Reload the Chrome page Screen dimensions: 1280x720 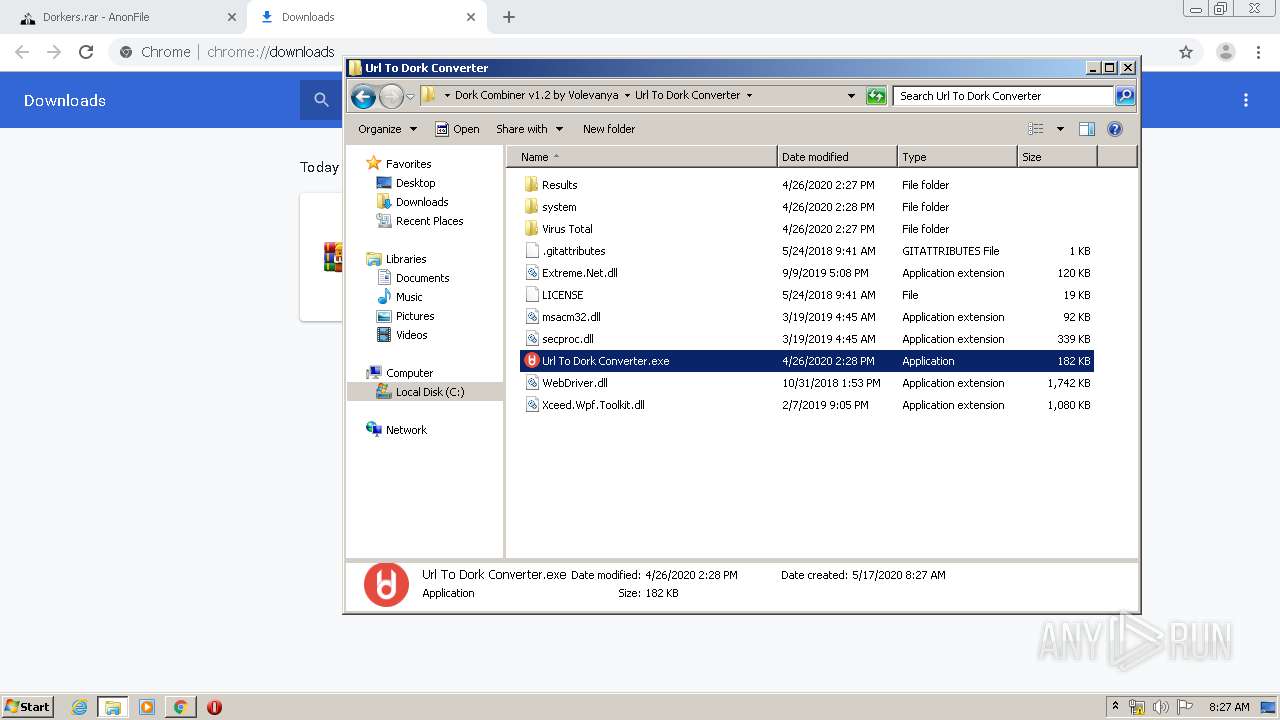click(x=86, y=52)
